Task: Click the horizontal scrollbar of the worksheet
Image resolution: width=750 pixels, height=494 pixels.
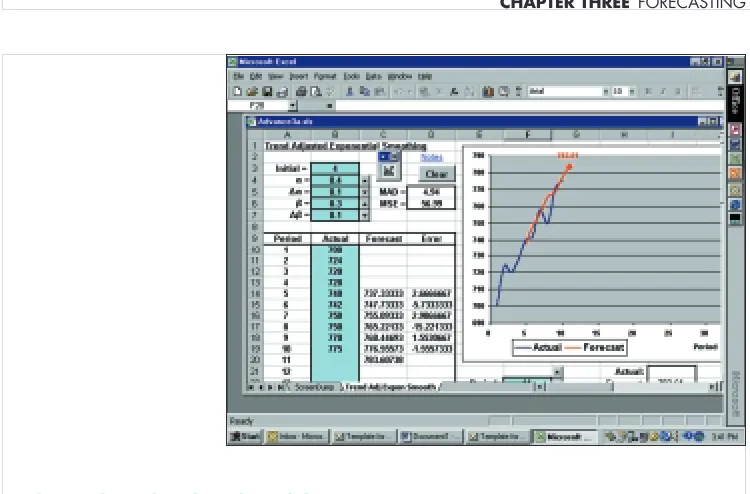Action: pos(628,387)
